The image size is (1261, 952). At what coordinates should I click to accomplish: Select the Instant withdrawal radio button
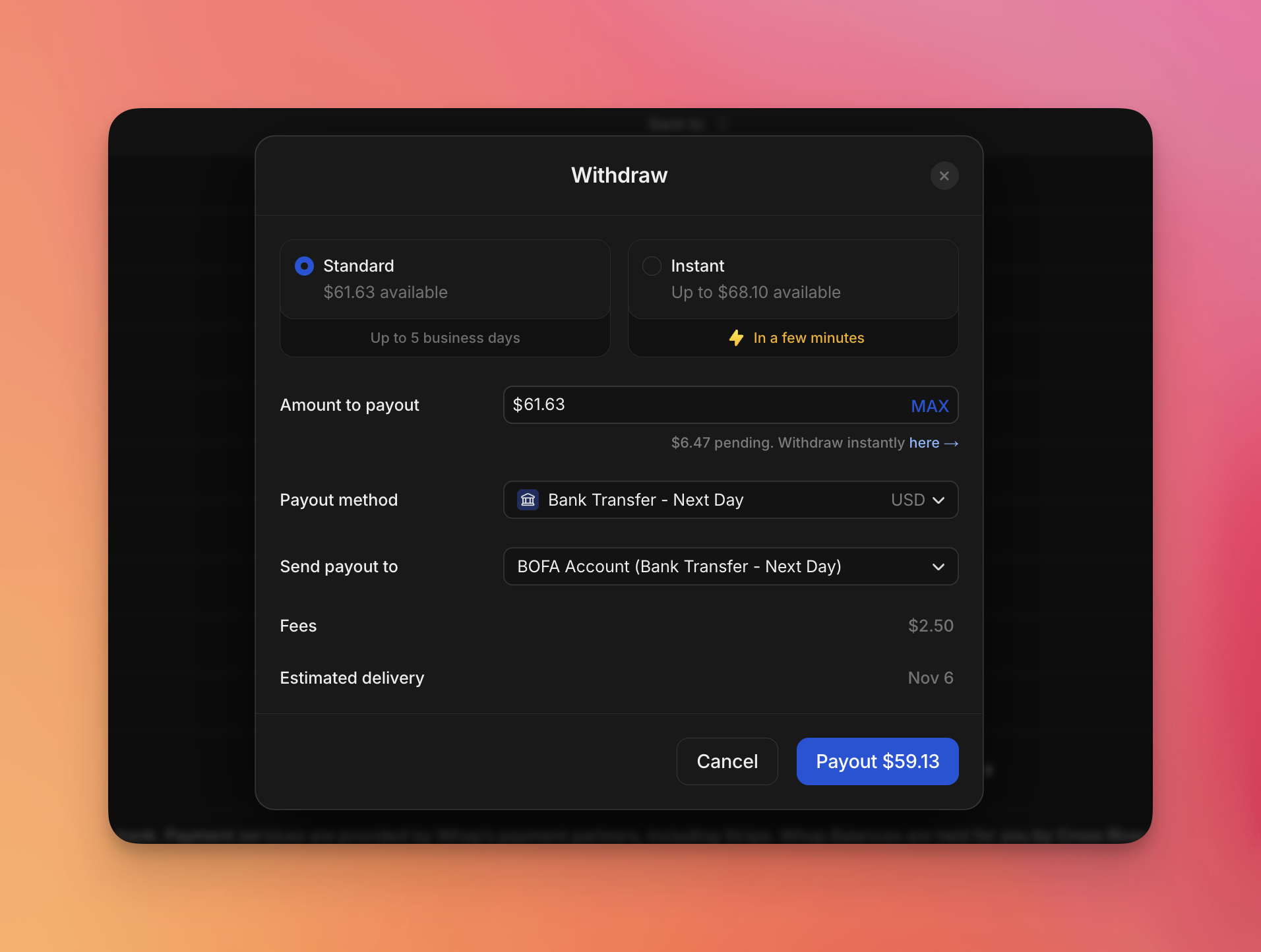(x=652, y=266)
